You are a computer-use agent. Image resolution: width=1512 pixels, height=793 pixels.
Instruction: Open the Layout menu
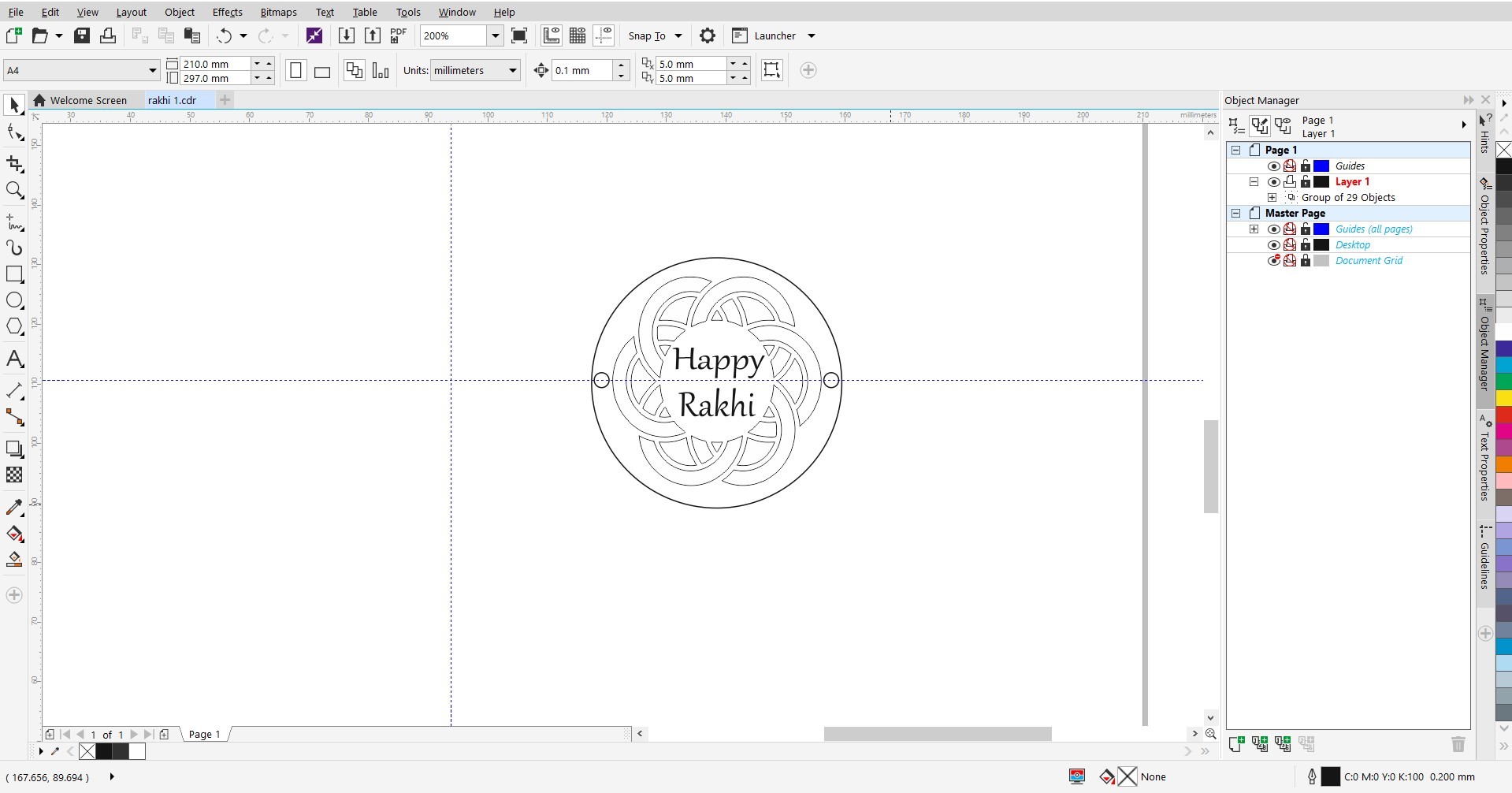131,12
